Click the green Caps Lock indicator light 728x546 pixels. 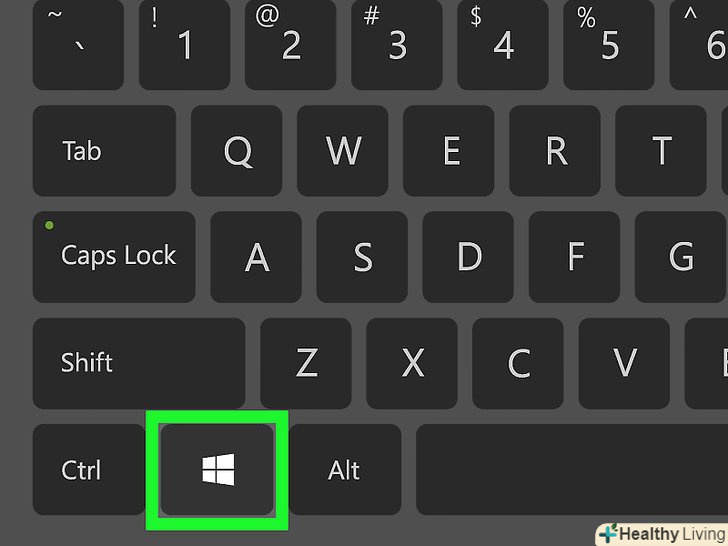(x=49, y=226)
